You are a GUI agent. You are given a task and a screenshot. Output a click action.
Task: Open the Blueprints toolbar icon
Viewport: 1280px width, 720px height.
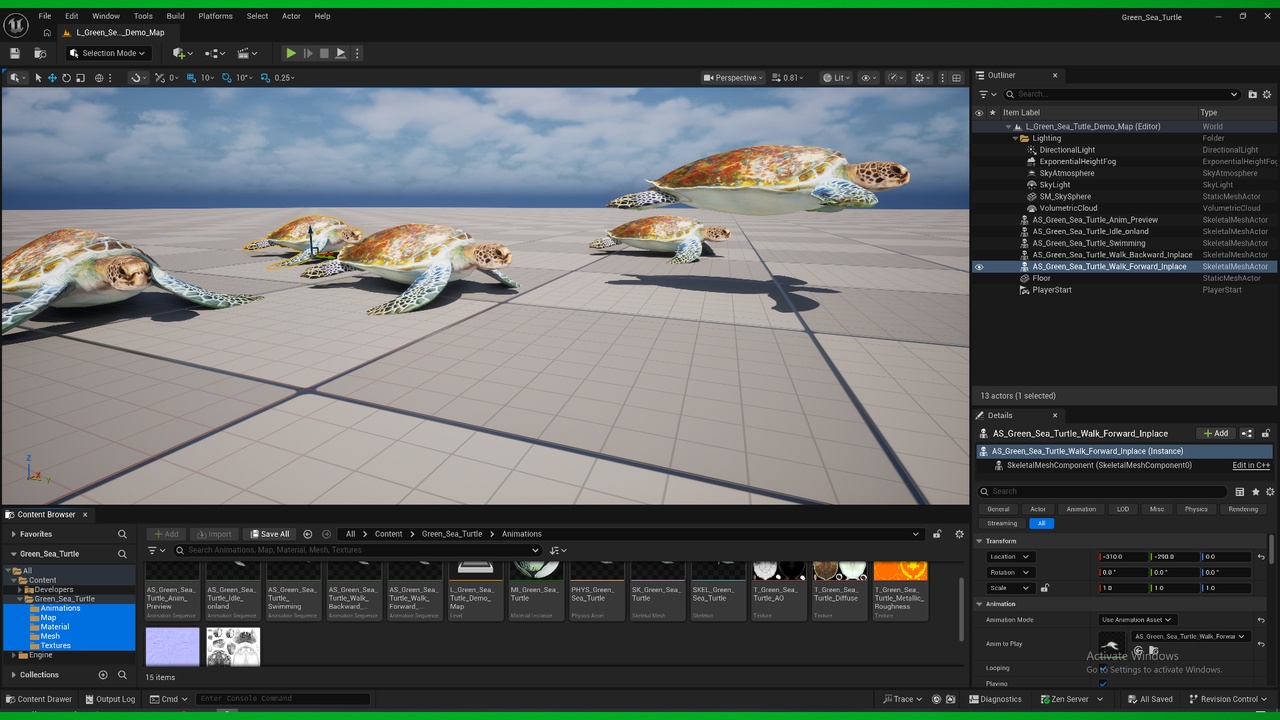click(x=215, y=53)
